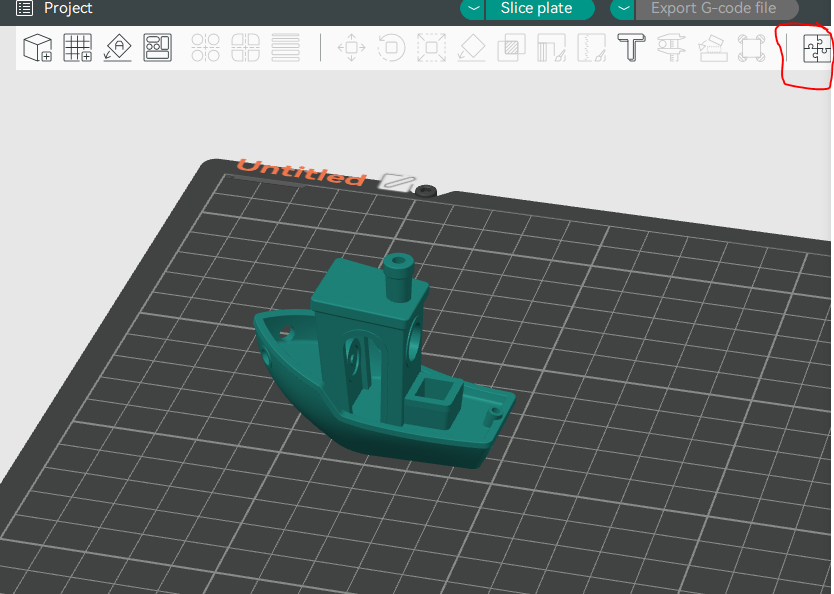This screenshot has width=834, height=594.
Task: Select the Support painting brush tool
Action: [552, 47]
